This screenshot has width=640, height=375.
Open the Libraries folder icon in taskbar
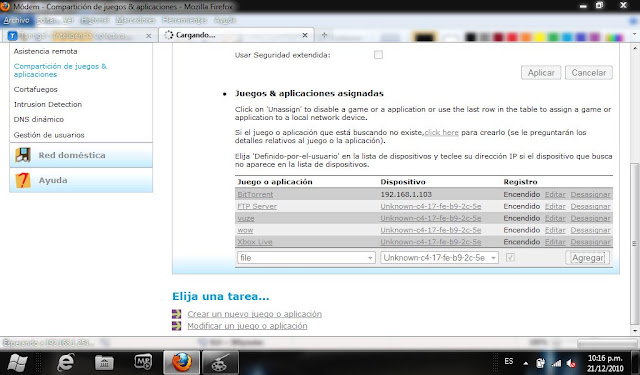[x=104, y=362]
